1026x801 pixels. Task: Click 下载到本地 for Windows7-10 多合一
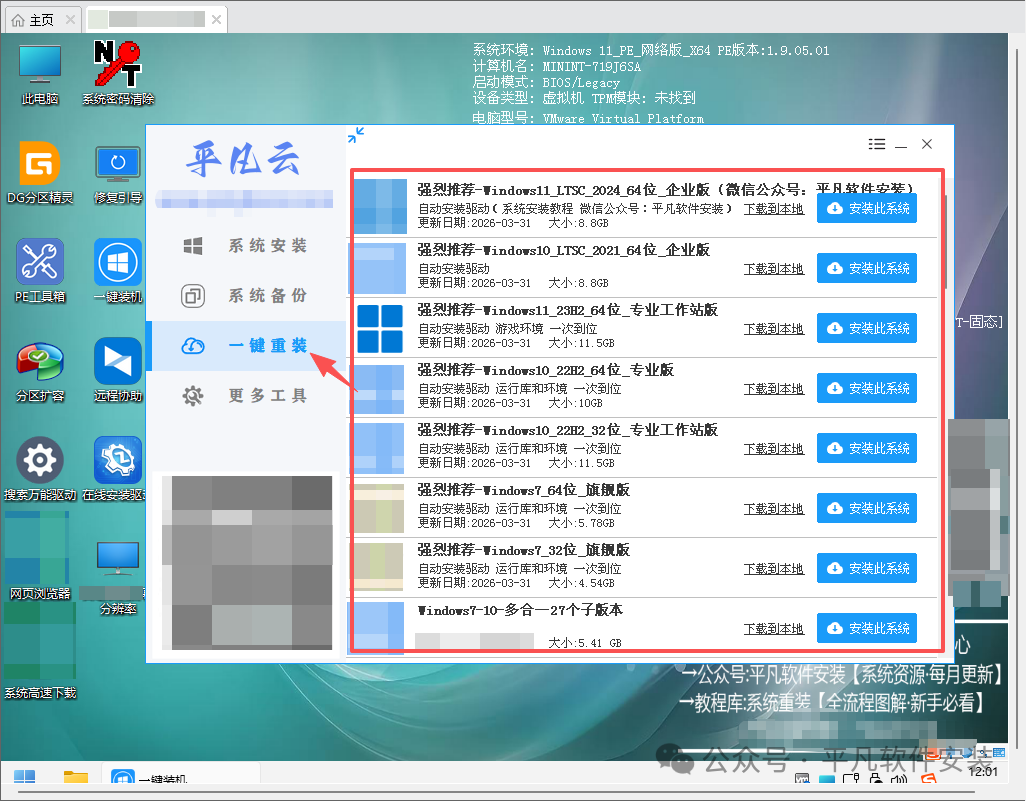pos(773,629)
